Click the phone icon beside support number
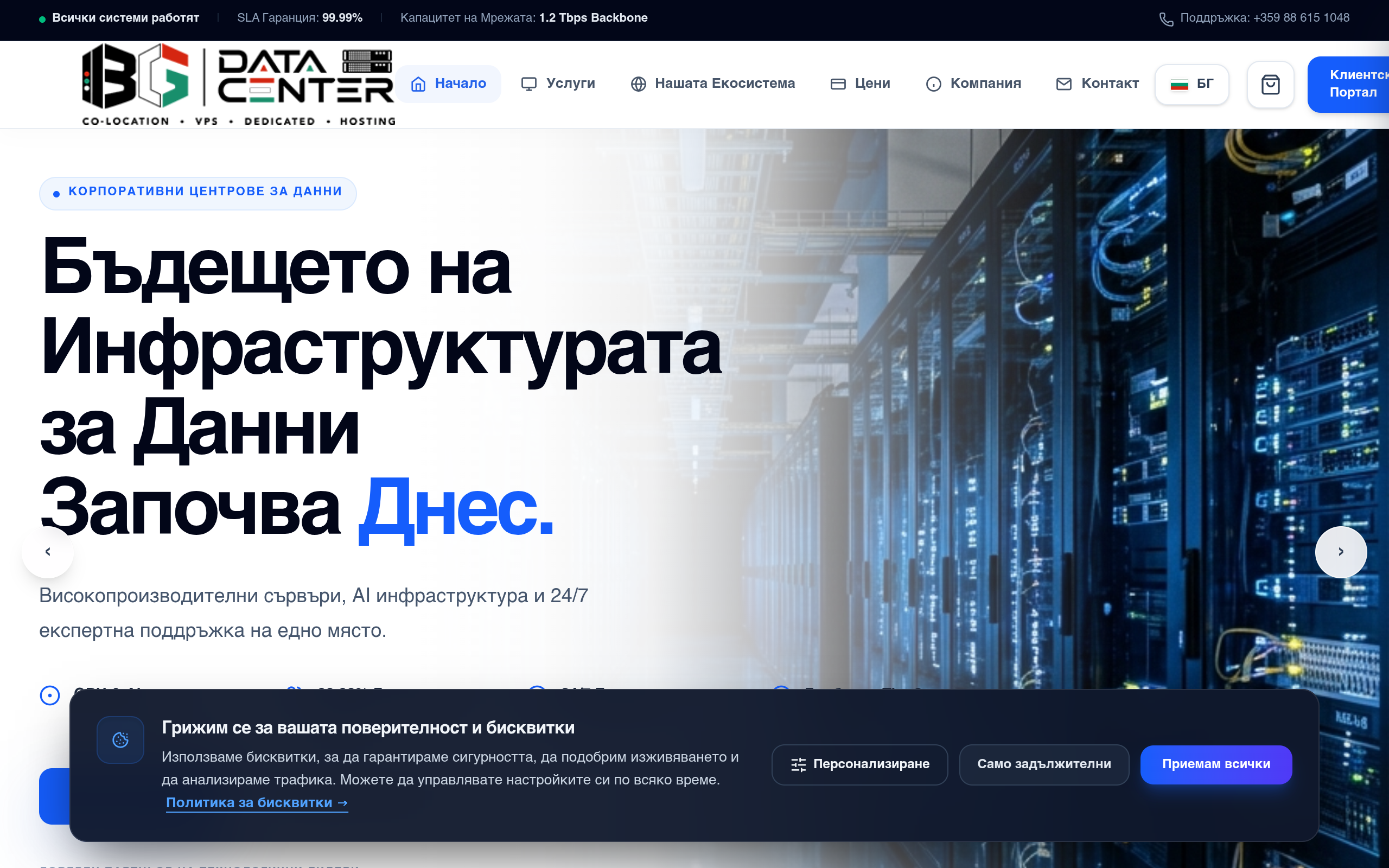 pyautogui.click(x=1165, y=19)
